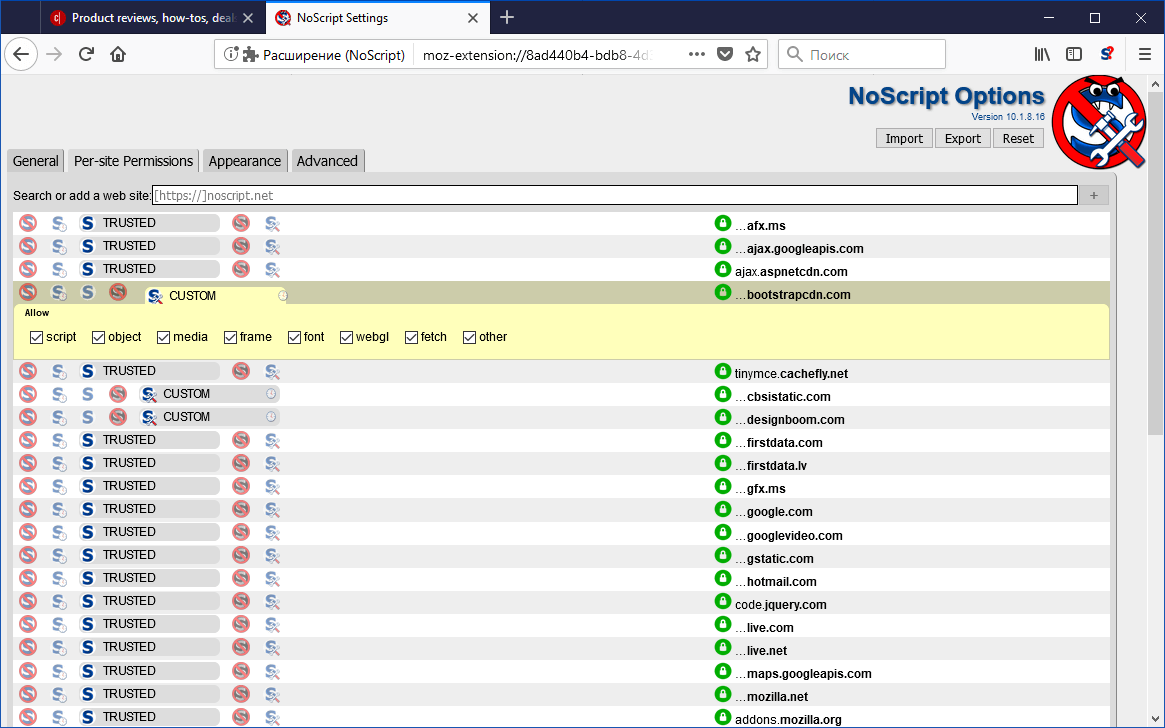Toggle the temporary clock on bootstrapcdn.com's Custom preset
1165x728 pixels.
click(x=282, y=296)
